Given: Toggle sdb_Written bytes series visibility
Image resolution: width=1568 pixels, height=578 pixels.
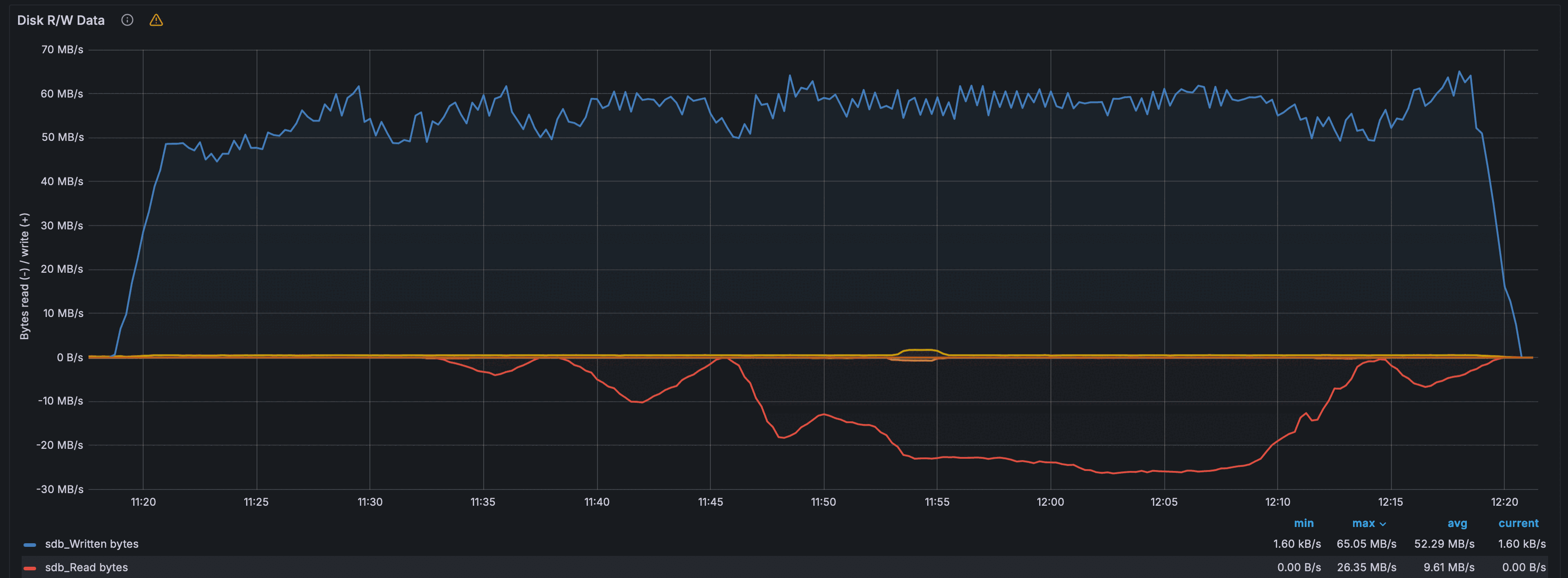Looking at the screenshot, I should (x=91, y=544).
